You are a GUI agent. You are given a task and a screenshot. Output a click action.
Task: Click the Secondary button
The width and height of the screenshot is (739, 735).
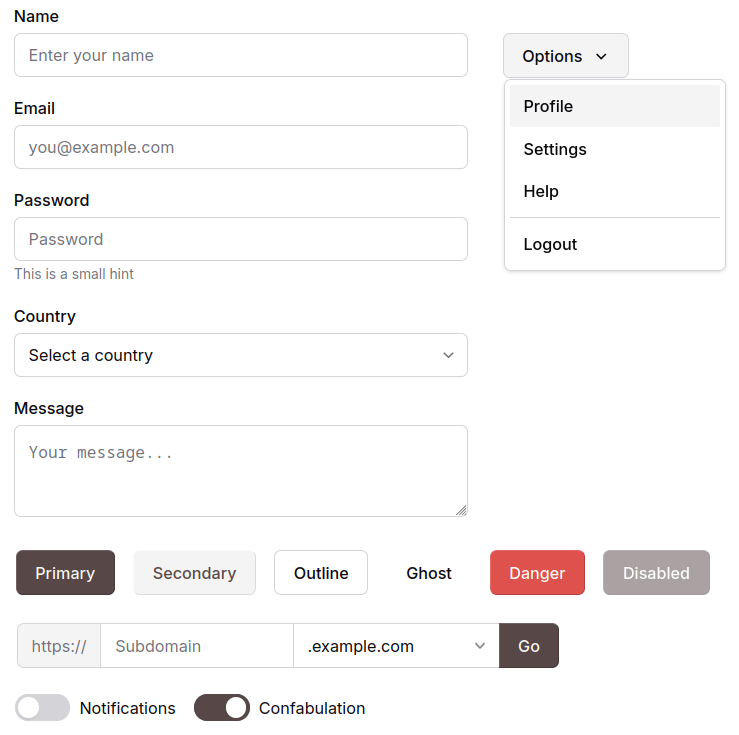coord(194,573)
